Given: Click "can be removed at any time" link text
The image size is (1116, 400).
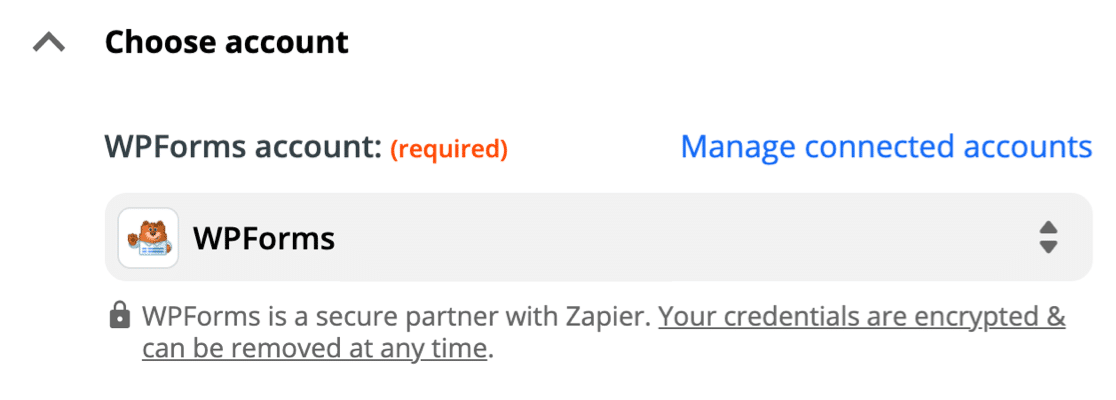Looking at the screenshot, I should click(x=314, y=349).
